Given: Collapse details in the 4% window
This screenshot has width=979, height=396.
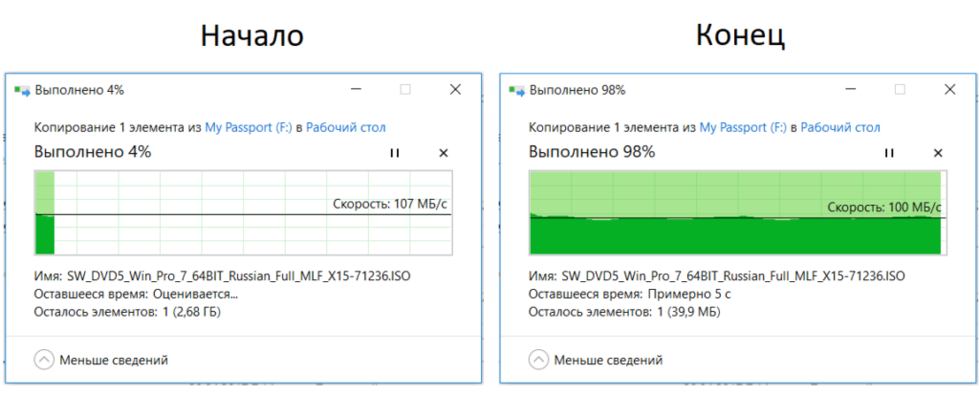Looking at the screenshot, I should 44,360.
